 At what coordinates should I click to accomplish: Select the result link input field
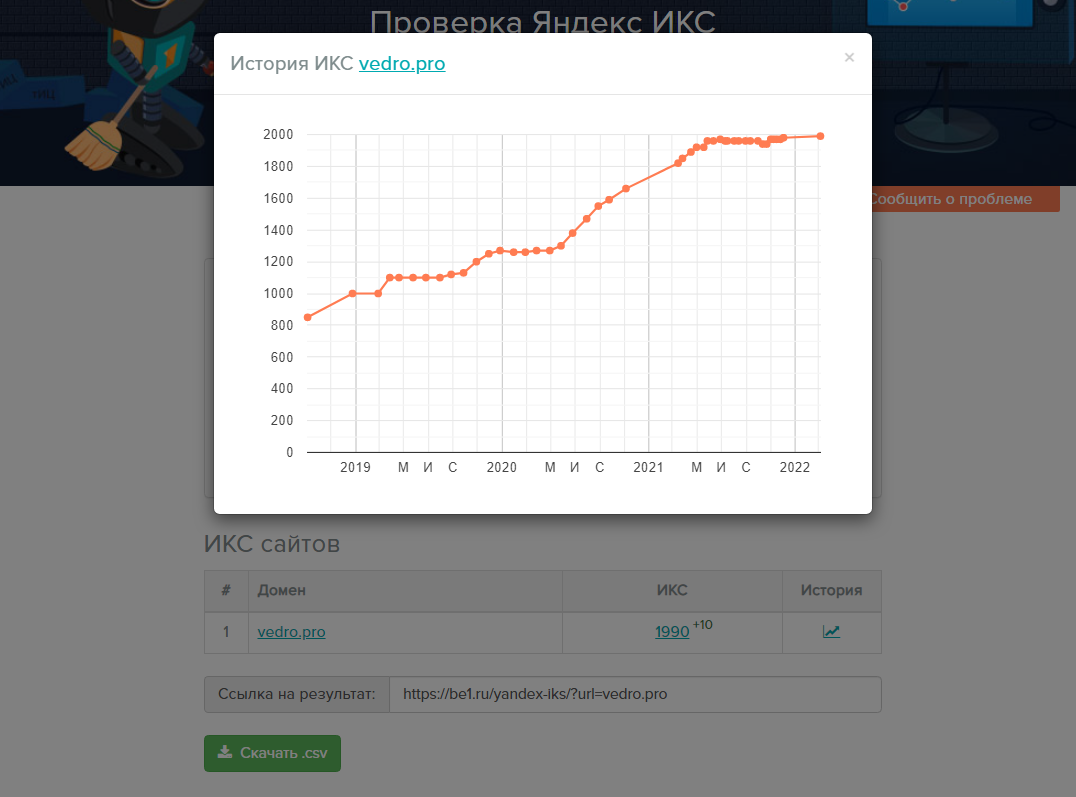click(x=634, y=694)
